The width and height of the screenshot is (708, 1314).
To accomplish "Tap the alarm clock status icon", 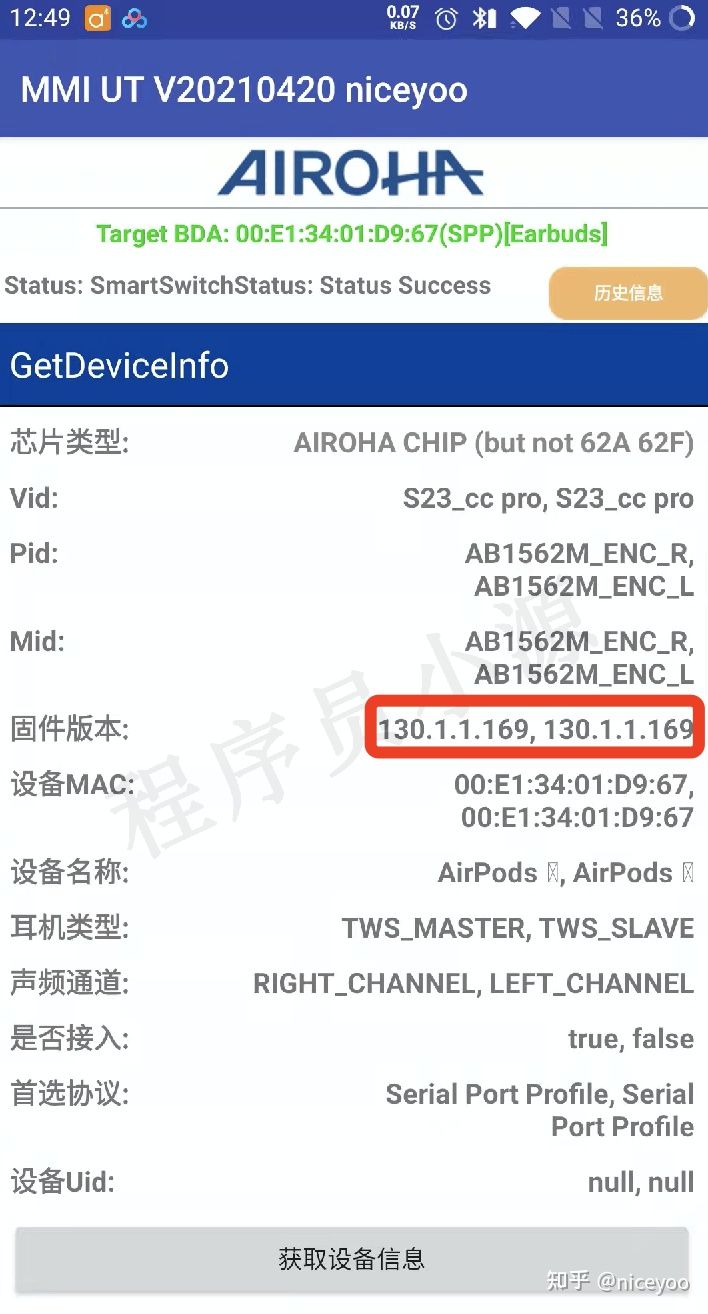I will tap(447, 18).
